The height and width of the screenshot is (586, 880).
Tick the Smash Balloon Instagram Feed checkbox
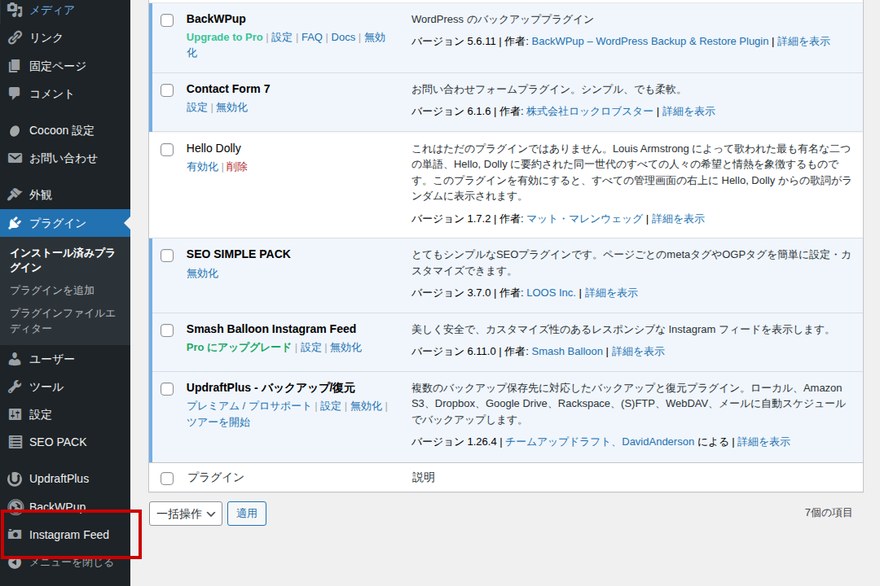click(x=167, y=330)
